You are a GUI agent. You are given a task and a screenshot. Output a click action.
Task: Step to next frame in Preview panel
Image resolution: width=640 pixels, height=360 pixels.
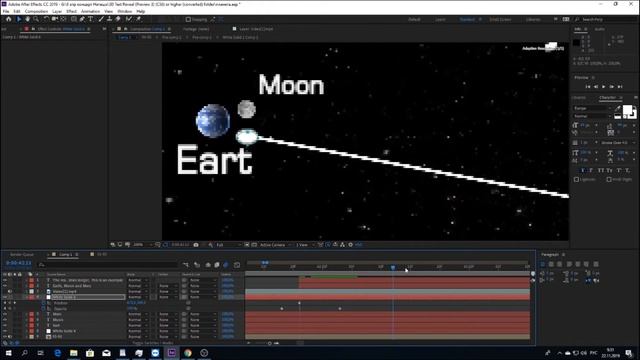(611, 87)
